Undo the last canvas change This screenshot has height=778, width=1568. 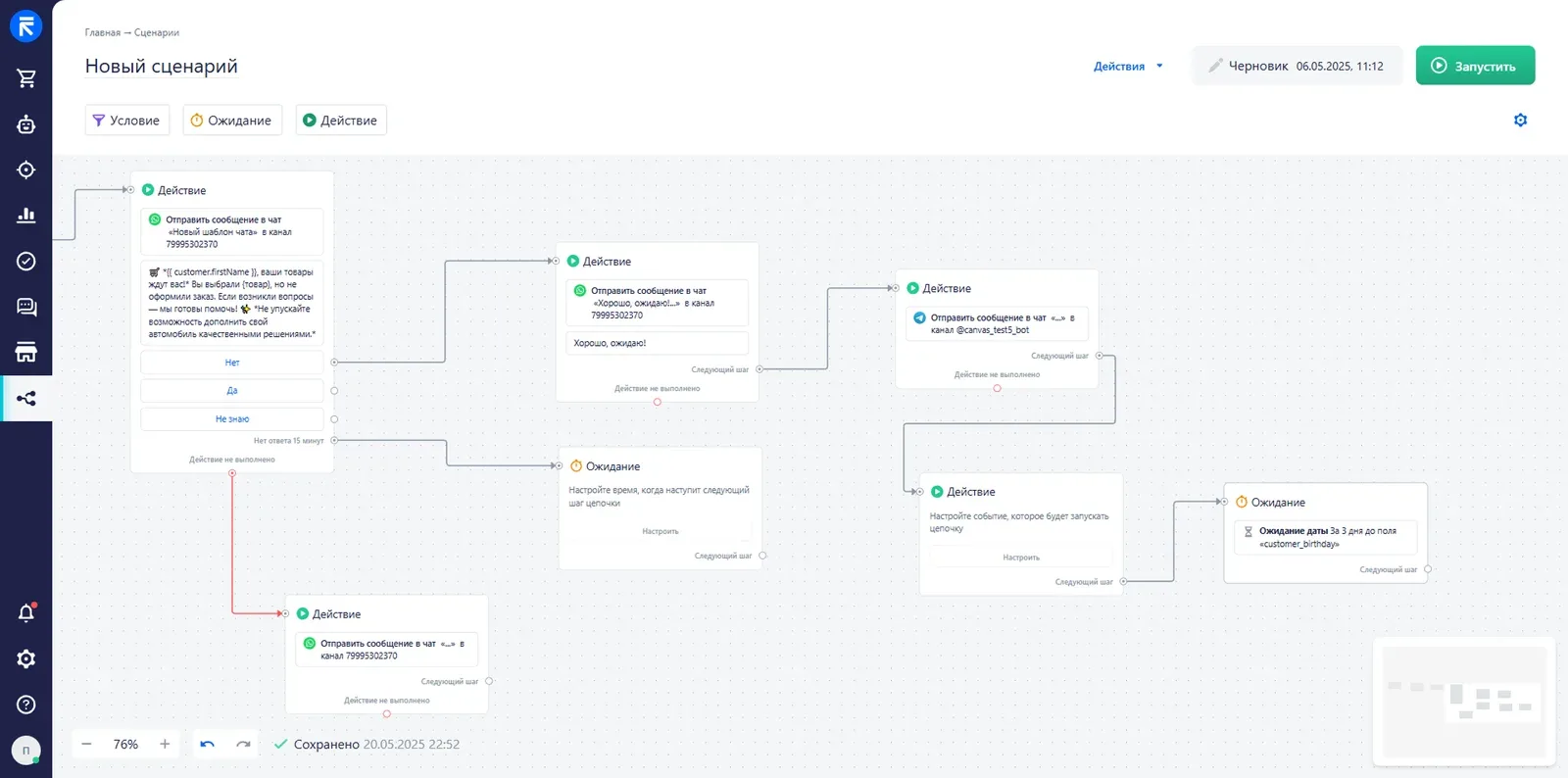point(208,745)
